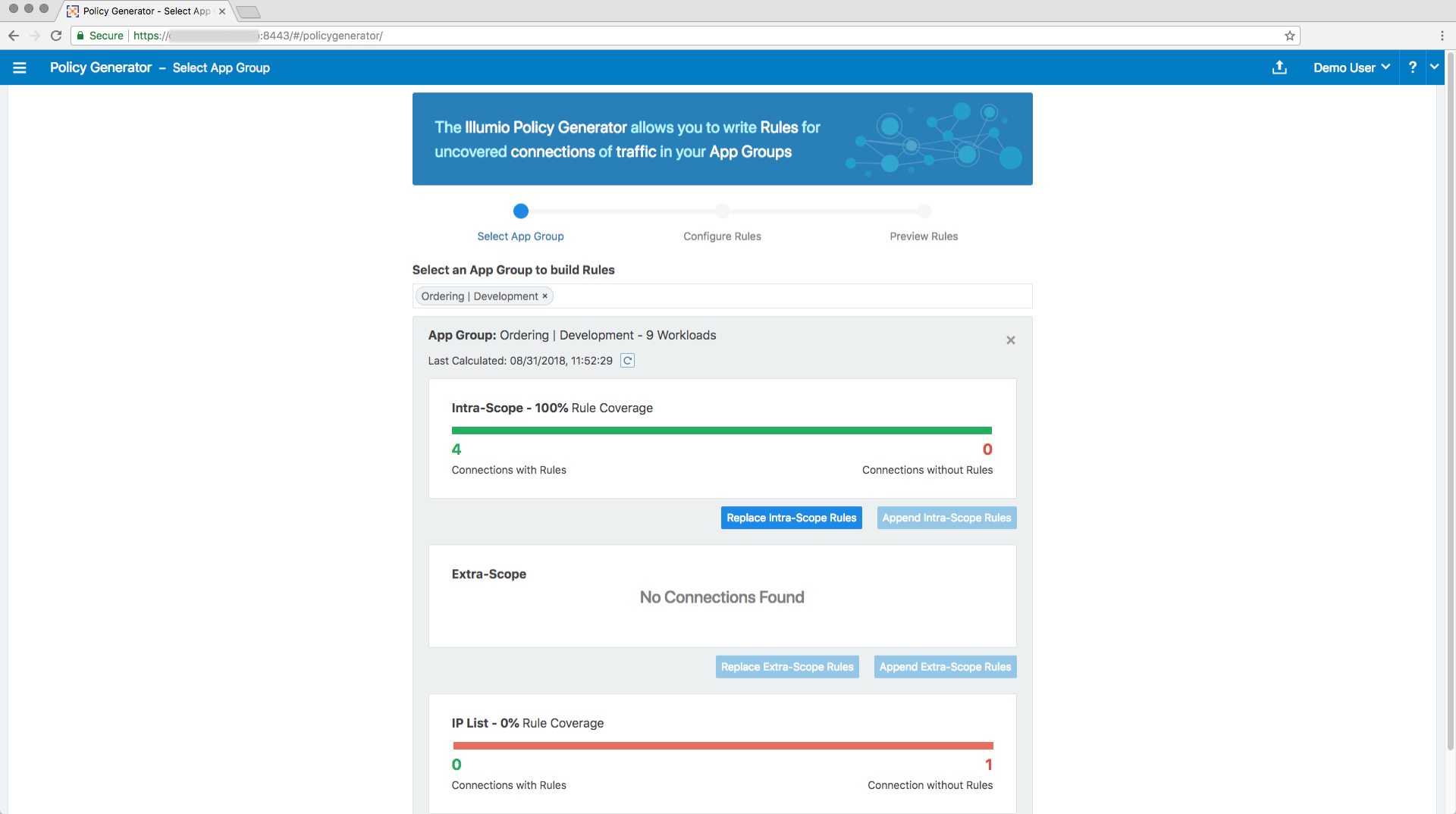Screen dimensions: 1456x814
Task: Click the blue Select App Group step dot
Action: pos(521,211)
